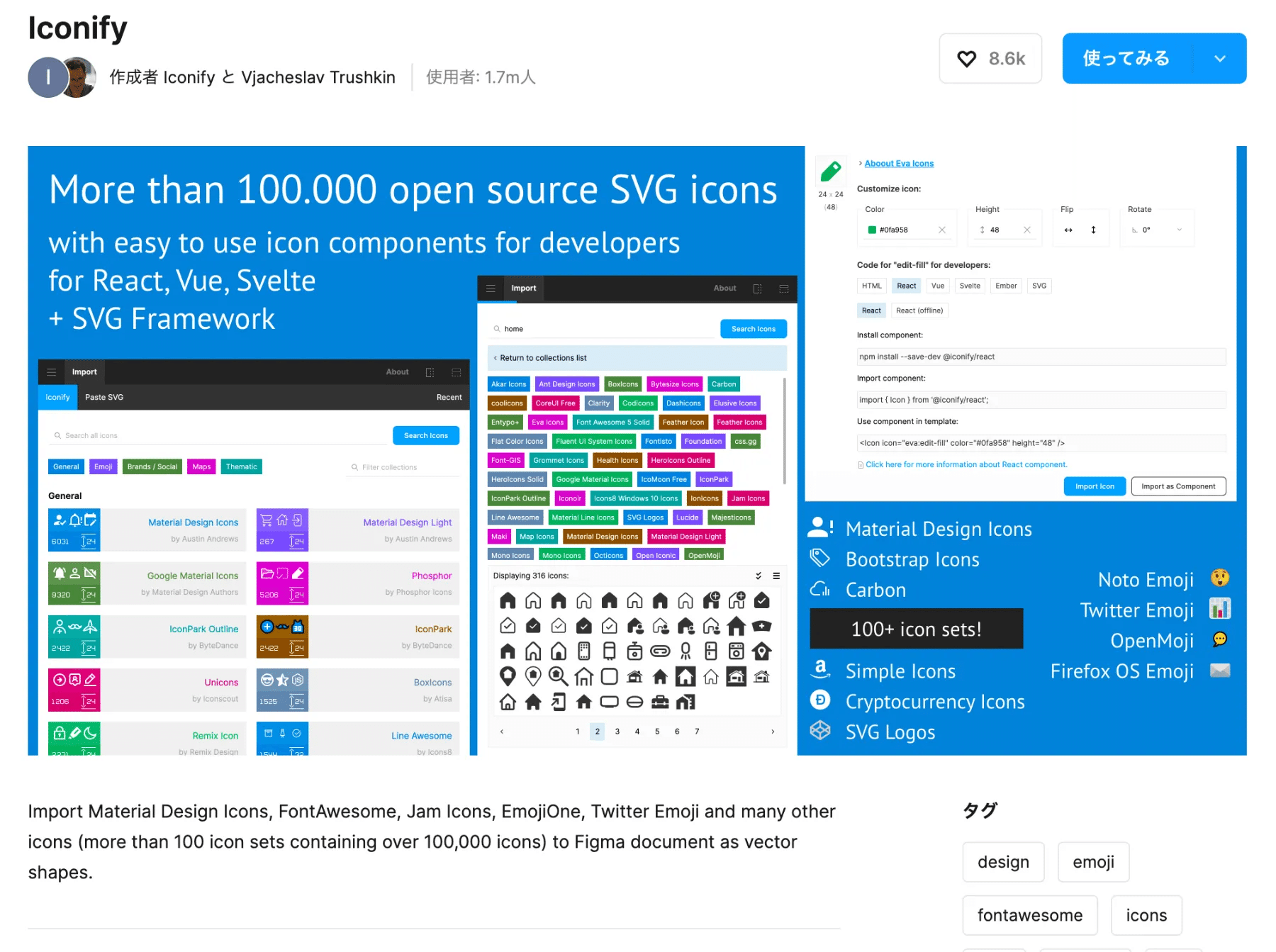Open the Phosphor collection card
The width and height of the screenshot is (1276, 952).
click(358, 583)
